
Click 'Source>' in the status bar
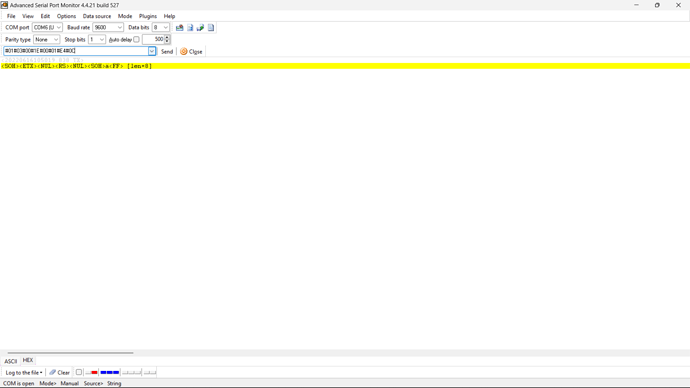tap(93, 384)
